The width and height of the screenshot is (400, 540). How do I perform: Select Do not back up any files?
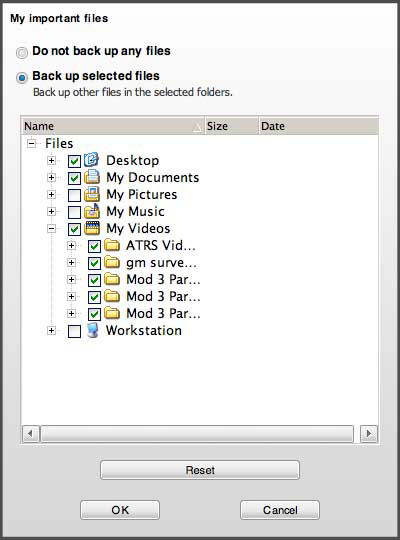pyautogui.click(x=22, y=52)
